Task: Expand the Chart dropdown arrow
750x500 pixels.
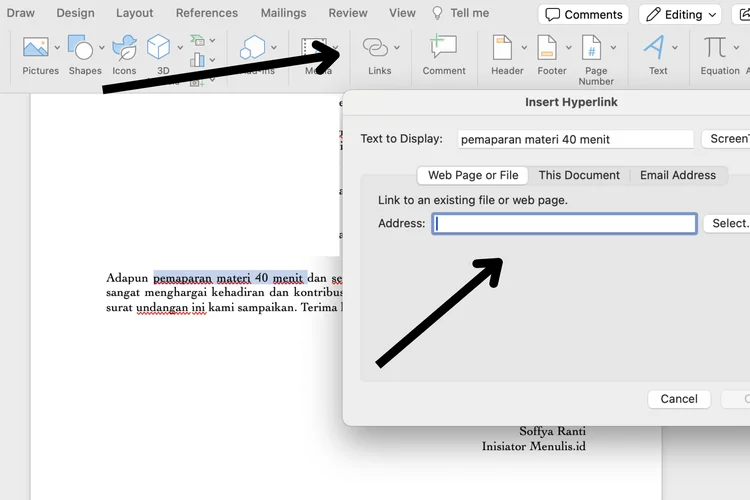Action: click(x=212, y=60)
